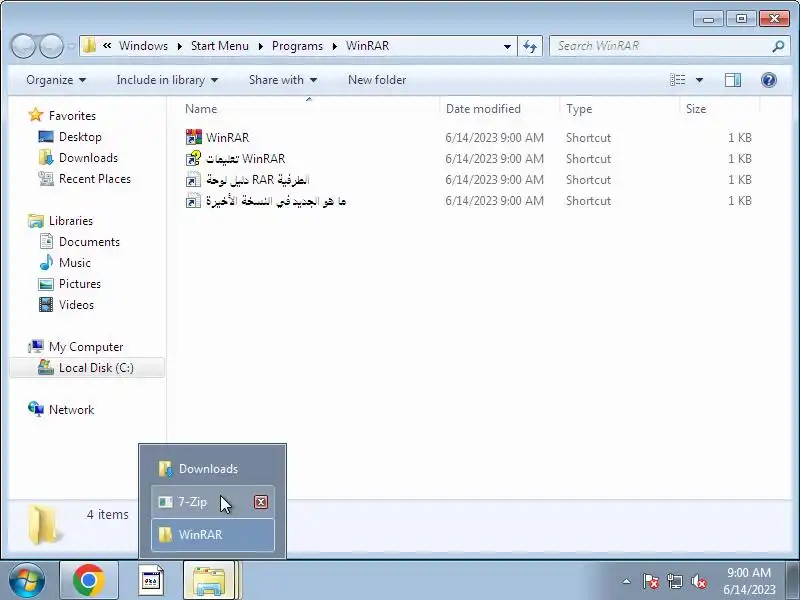This screenshot has height=600, width=800.
Task: Select the Pictures library
Action: (x=80, y=283)
